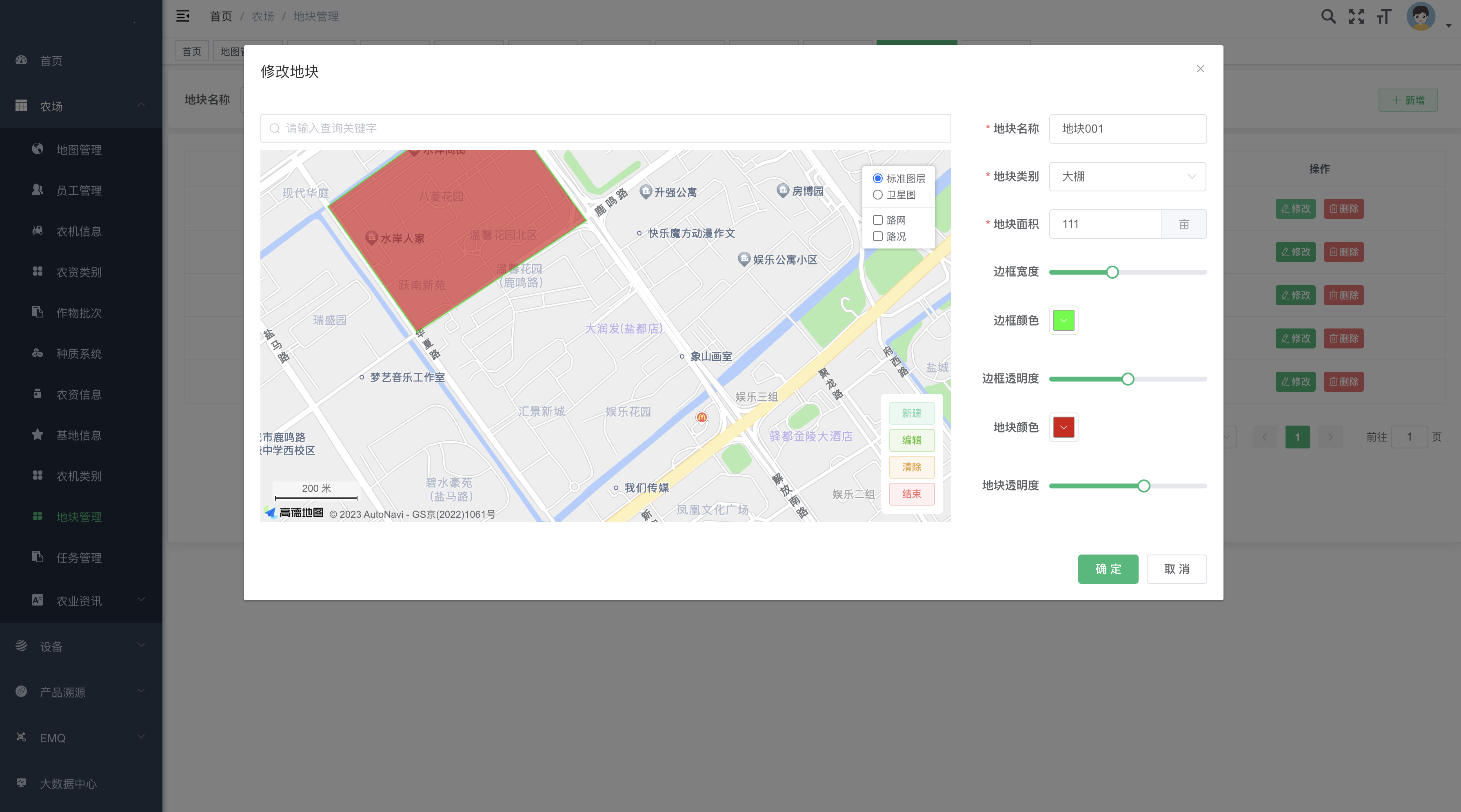Viewport: 1461px width, 812px height.
Task: Open the font size setting icon
Action: pos(1384,16)
